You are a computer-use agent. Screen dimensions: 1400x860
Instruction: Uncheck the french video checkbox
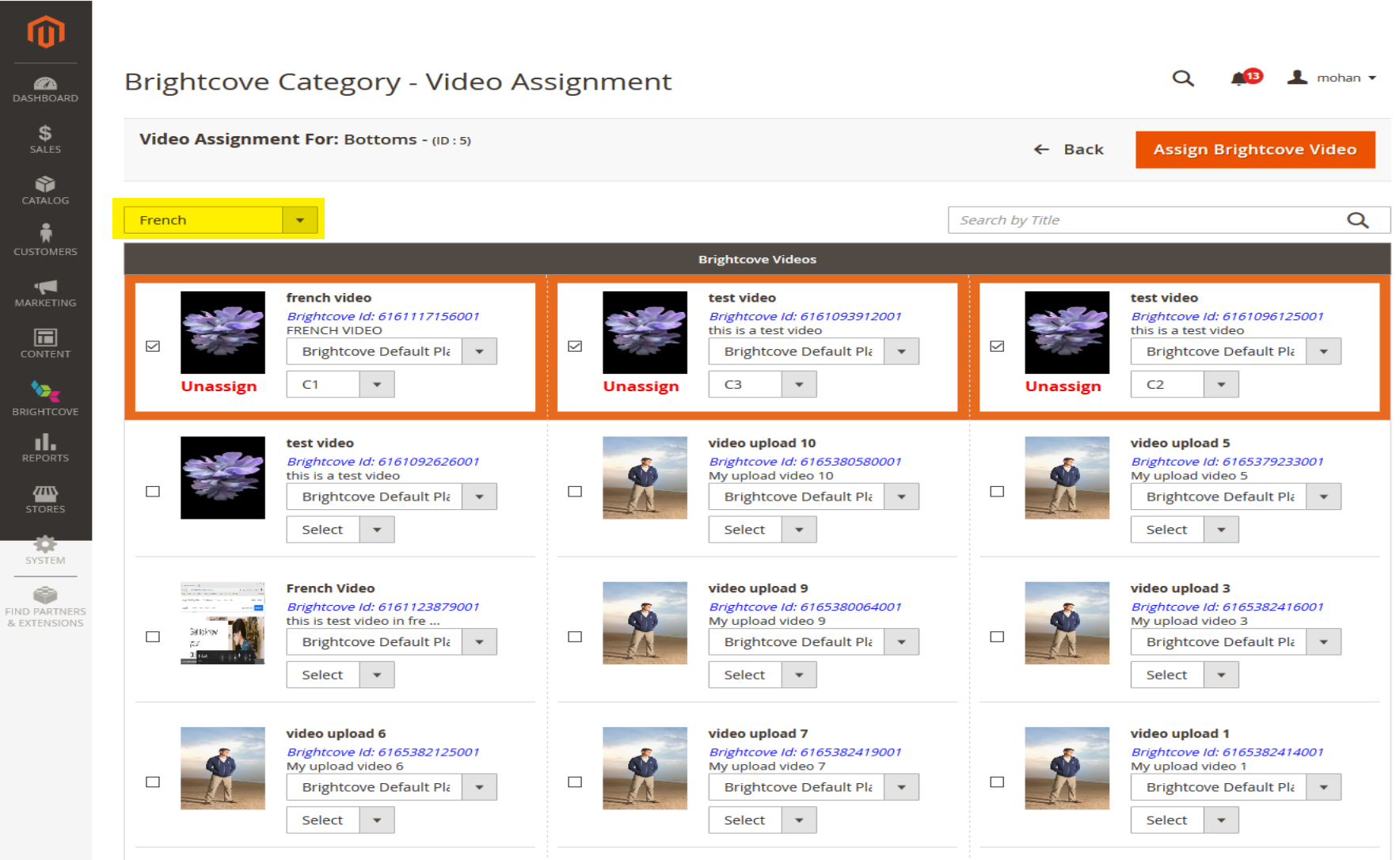(x=153, y=346)
